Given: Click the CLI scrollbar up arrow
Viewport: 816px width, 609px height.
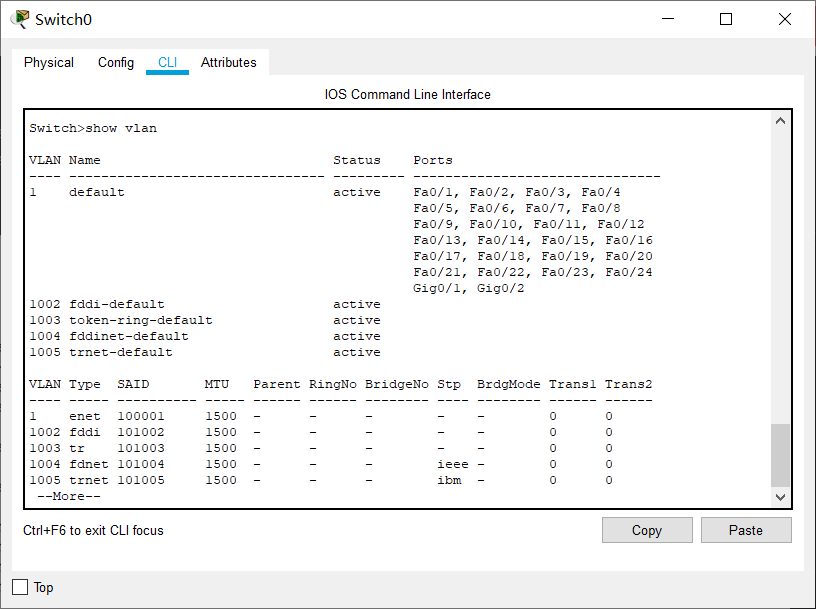Looking at the screenshot, I should tap(780, 121).
